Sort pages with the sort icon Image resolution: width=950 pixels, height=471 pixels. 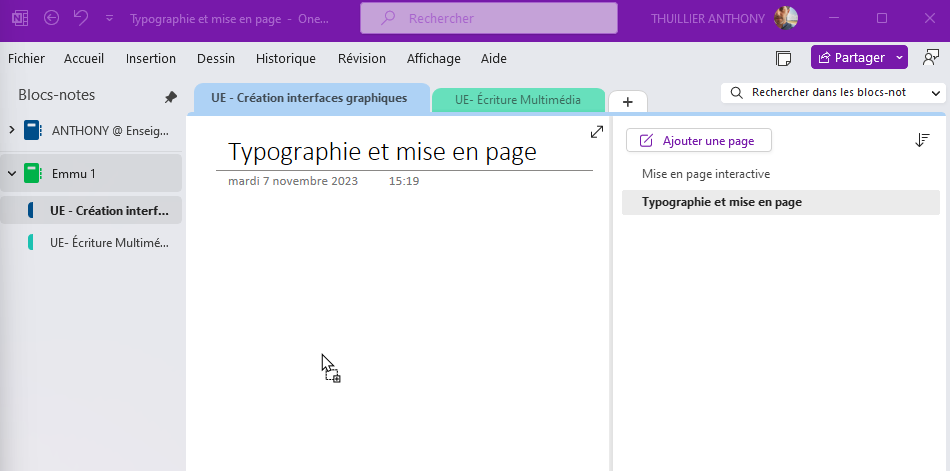pos(922,140)
